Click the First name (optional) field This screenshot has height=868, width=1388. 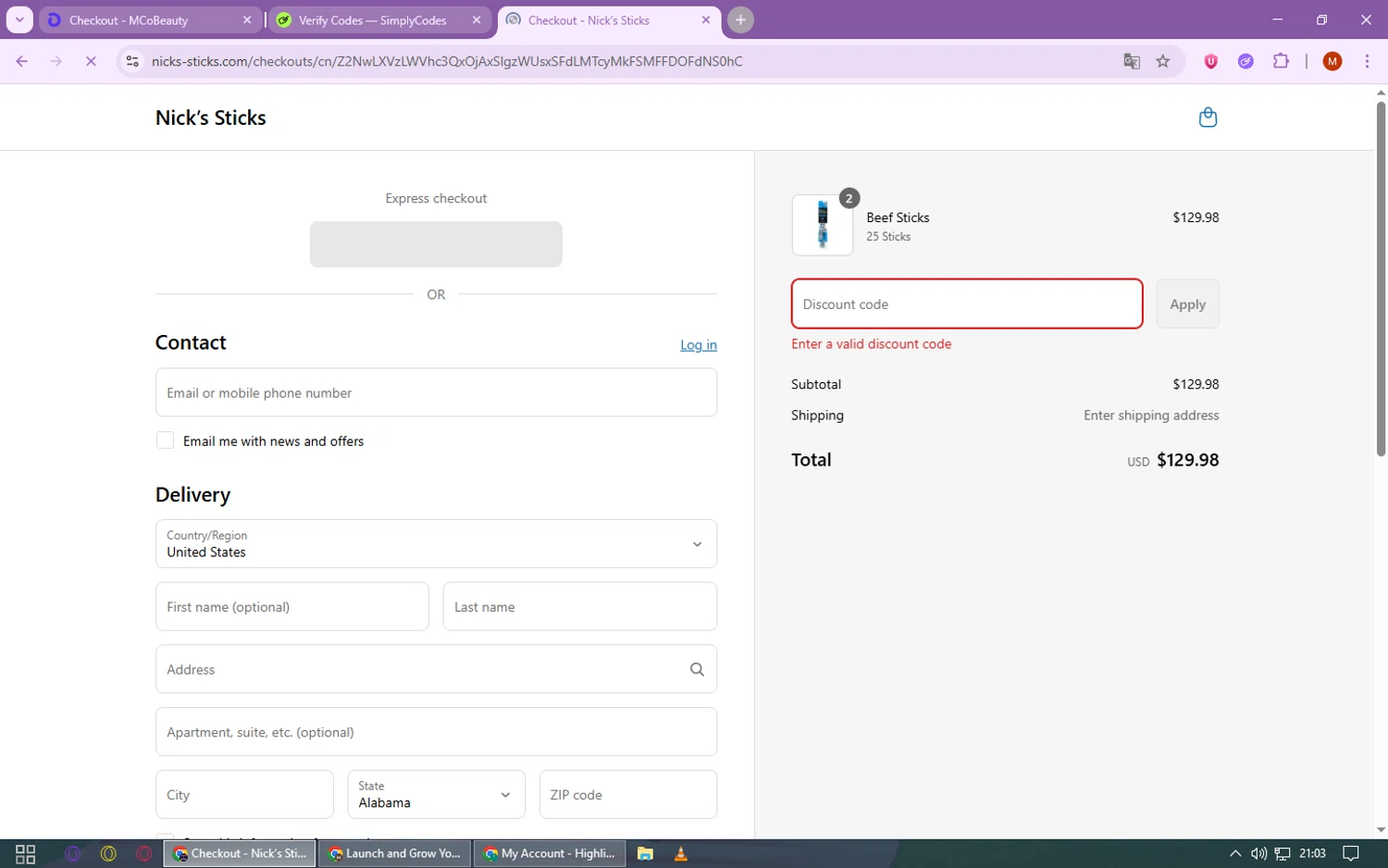(x=292, y=606)
